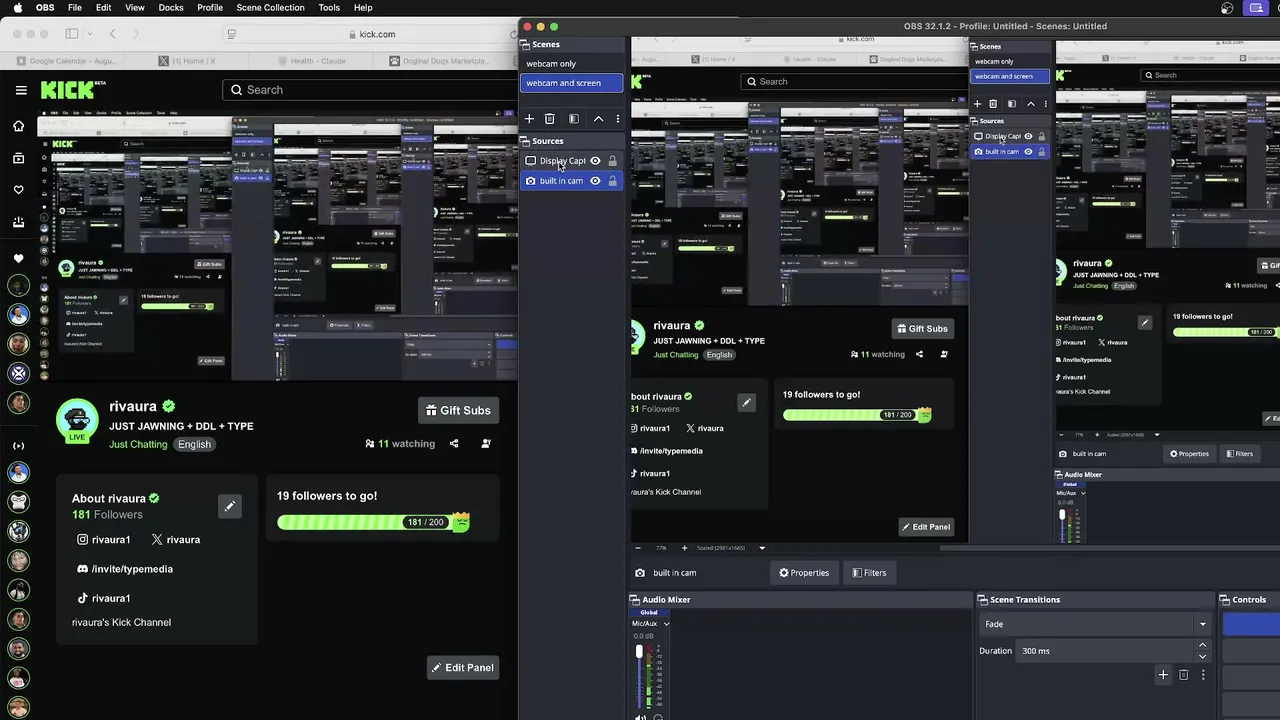Open source Filters in OBS
Screen dimensions: 1280x720
[869, 573]
